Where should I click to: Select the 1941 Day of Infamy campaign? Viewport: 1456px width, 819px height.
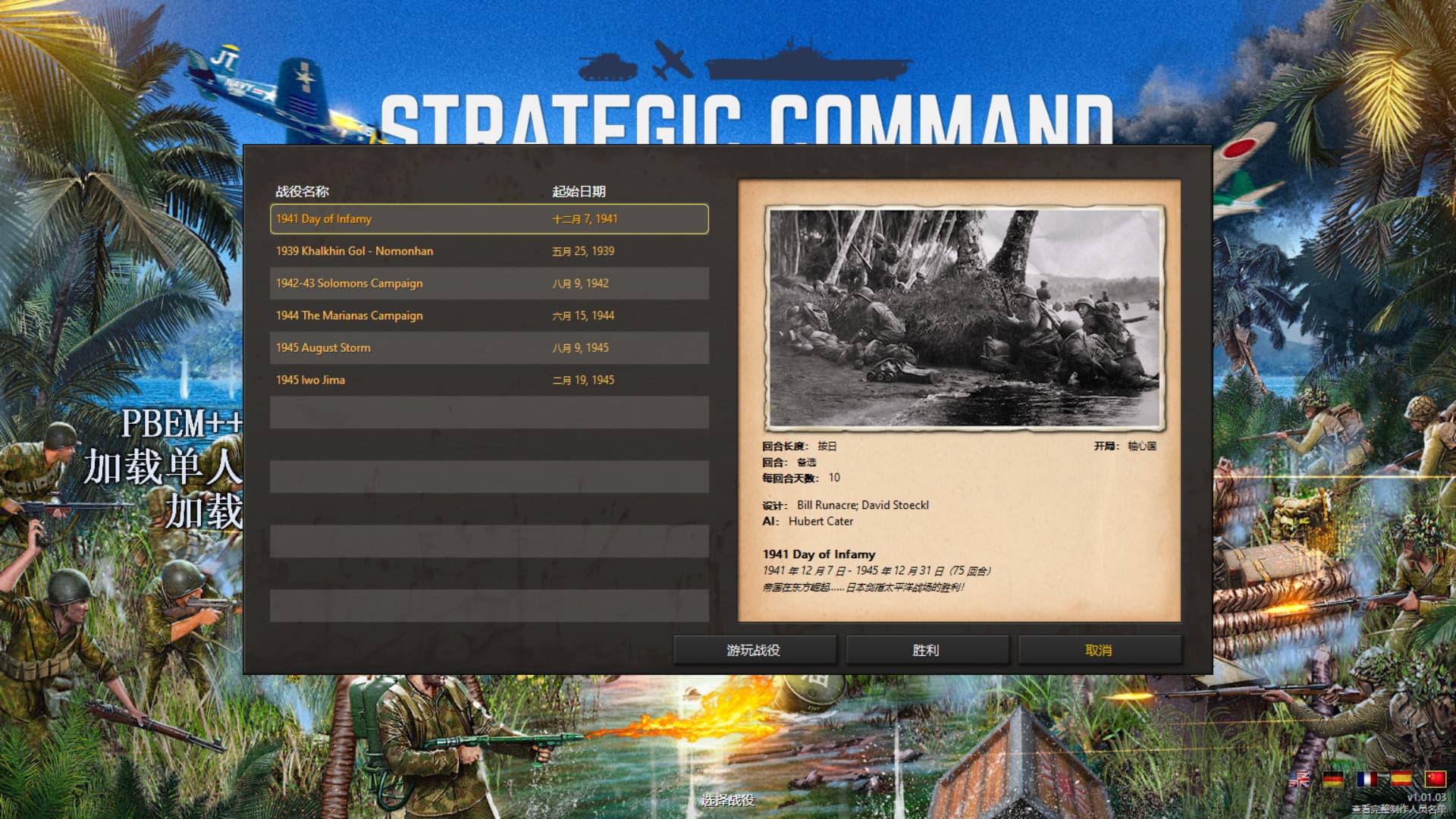click(x=489, y=218)
